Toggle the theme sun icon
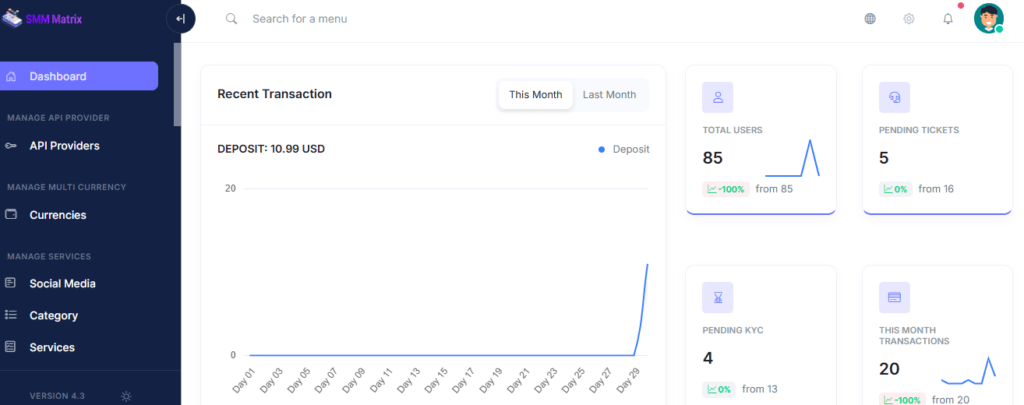The height and width of the screenshot is (405, 1024). pyautogui.click(x=126, y=396)
